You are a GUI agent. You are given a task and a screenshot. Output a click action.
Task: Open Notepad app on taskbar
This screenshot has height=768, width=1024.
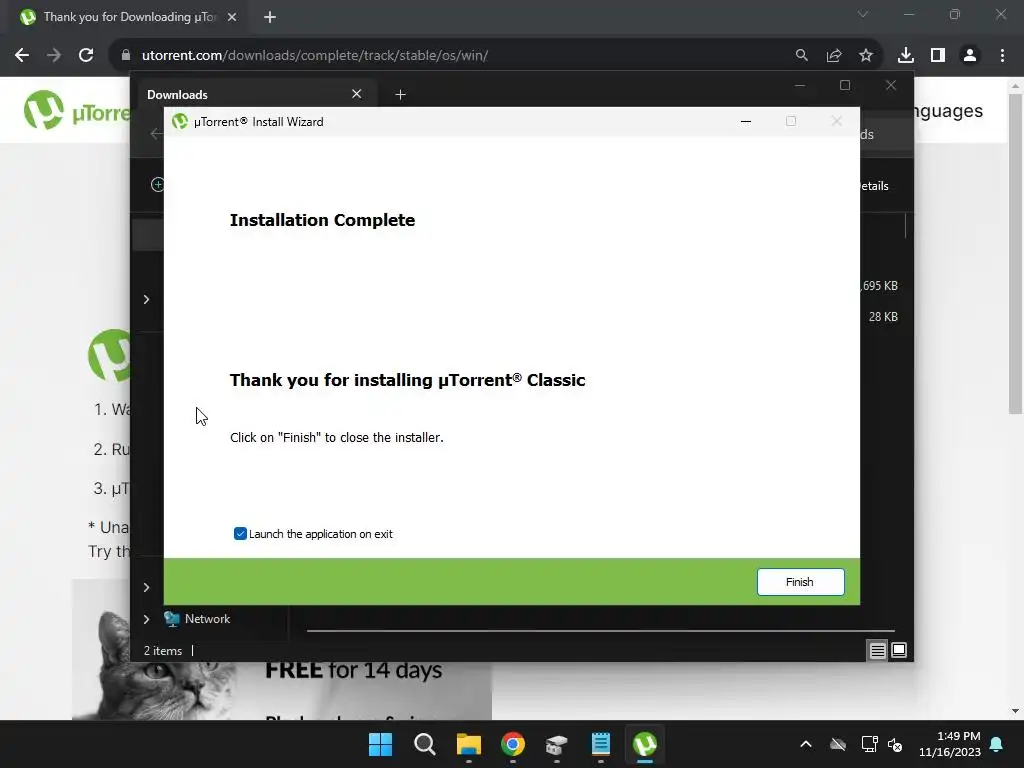pos(601,744)
